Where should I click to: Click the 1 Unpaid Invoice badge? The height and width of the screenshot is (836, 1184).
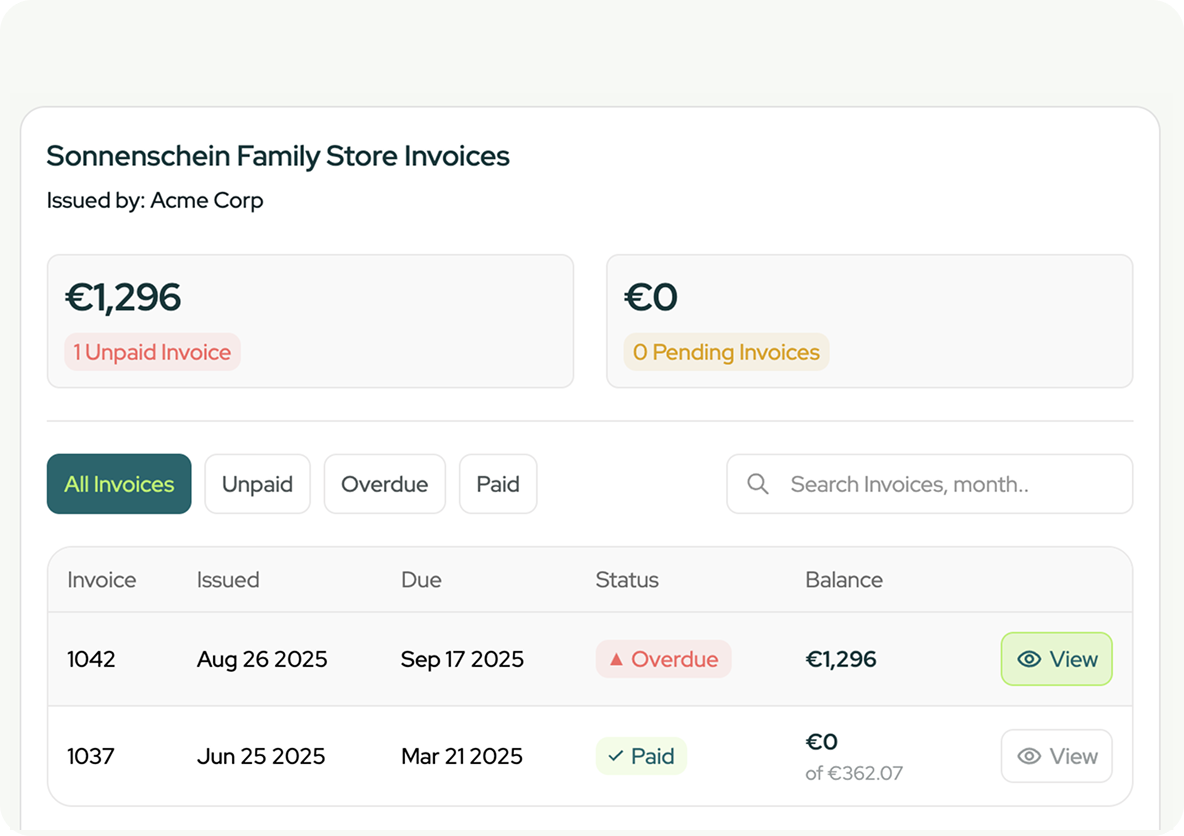click(x=152, y=352)
